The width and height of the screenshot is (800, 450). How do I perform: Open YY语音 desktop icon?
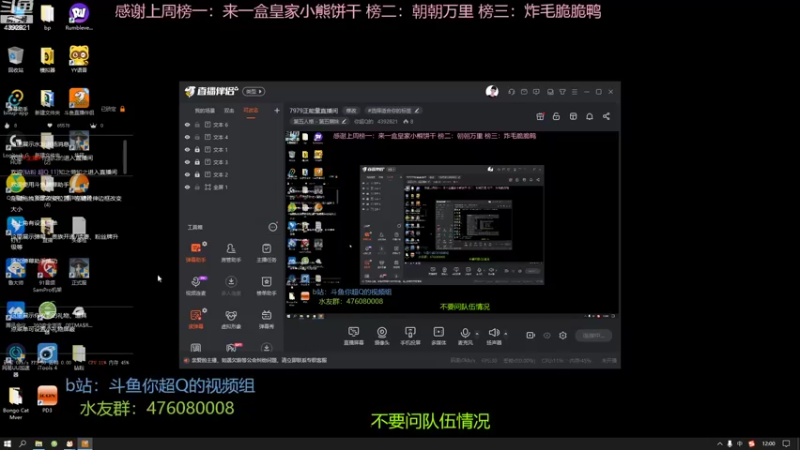point(79,59)
